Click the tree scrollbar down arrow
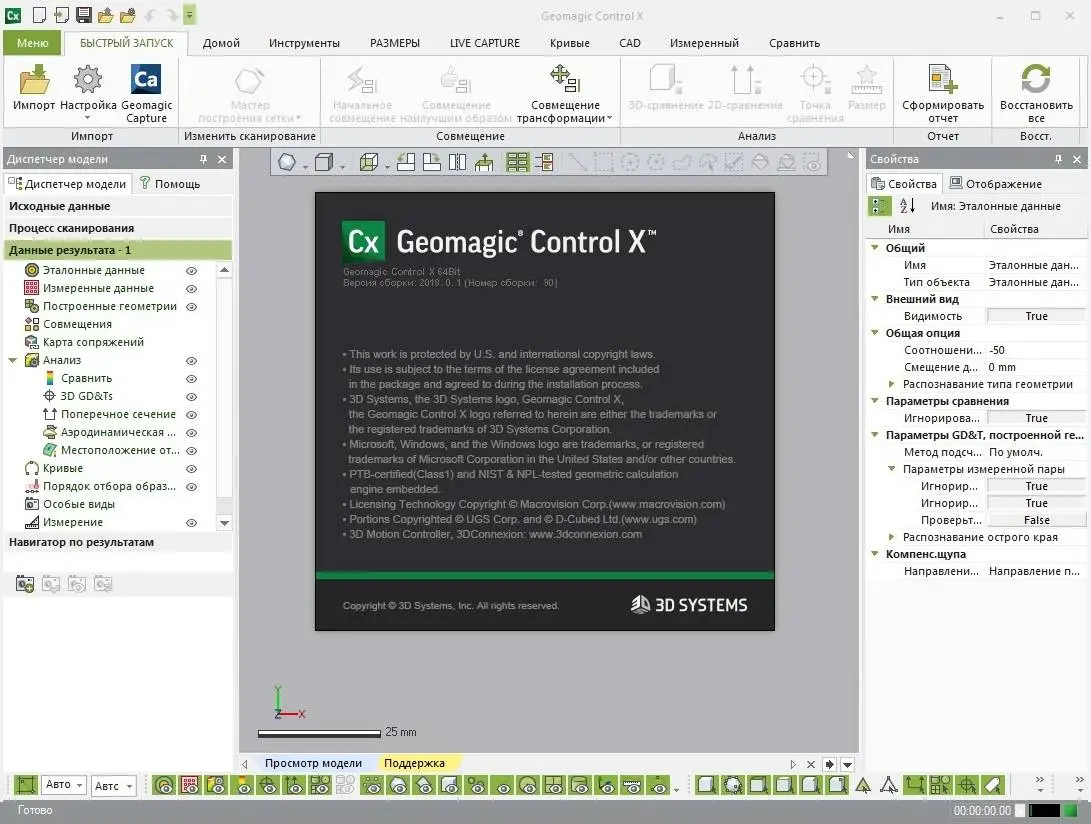The width and height of the screenshot is (1091, 824). pyautogui.click(x=224, y=523)
